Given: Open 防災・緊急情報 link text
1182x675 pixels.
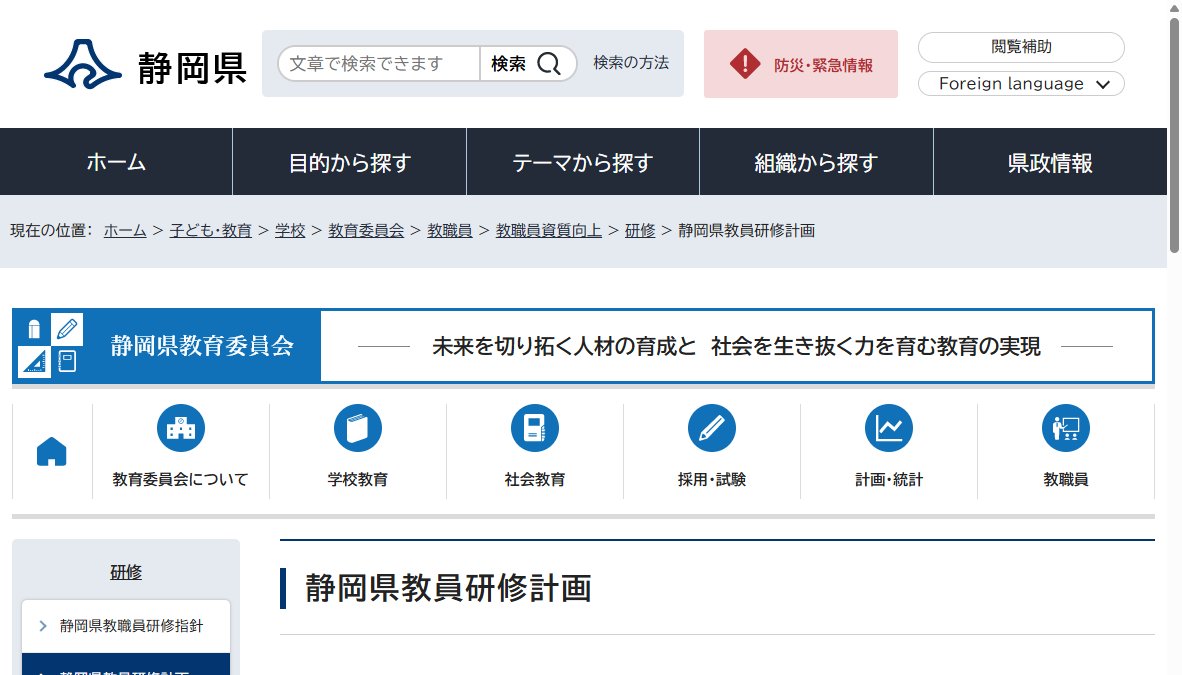Looking at the screenshot, I should tap(823, 66).
